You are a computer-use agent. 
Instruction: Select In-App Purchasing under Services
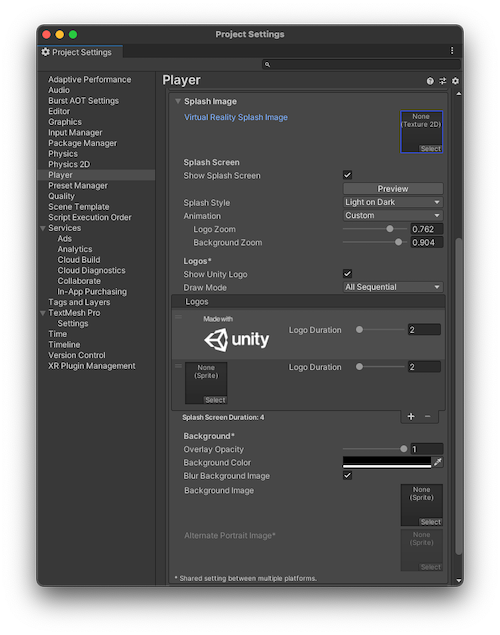[92, 292]
